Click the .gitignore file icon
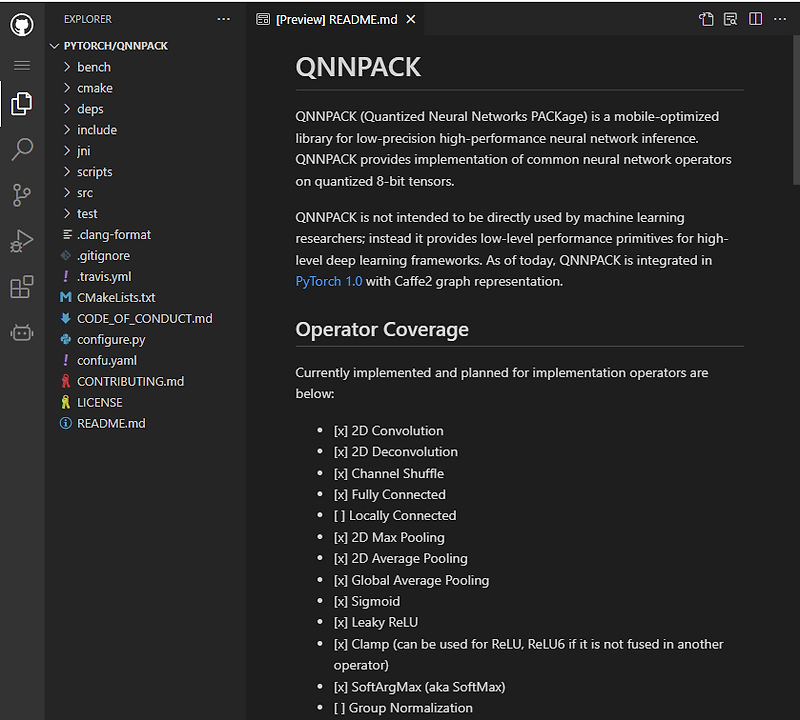Screen dimensions: 800x720 (66, 255)
